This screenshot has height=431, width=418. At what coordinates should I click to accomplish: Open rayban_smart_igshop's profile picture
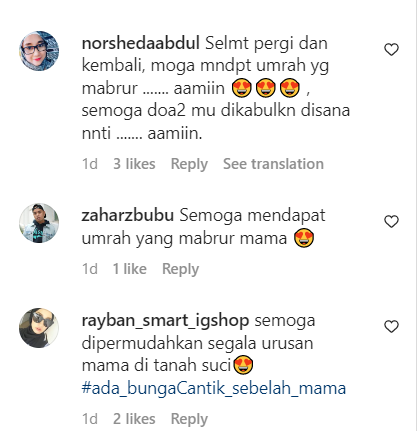point(39,328)
